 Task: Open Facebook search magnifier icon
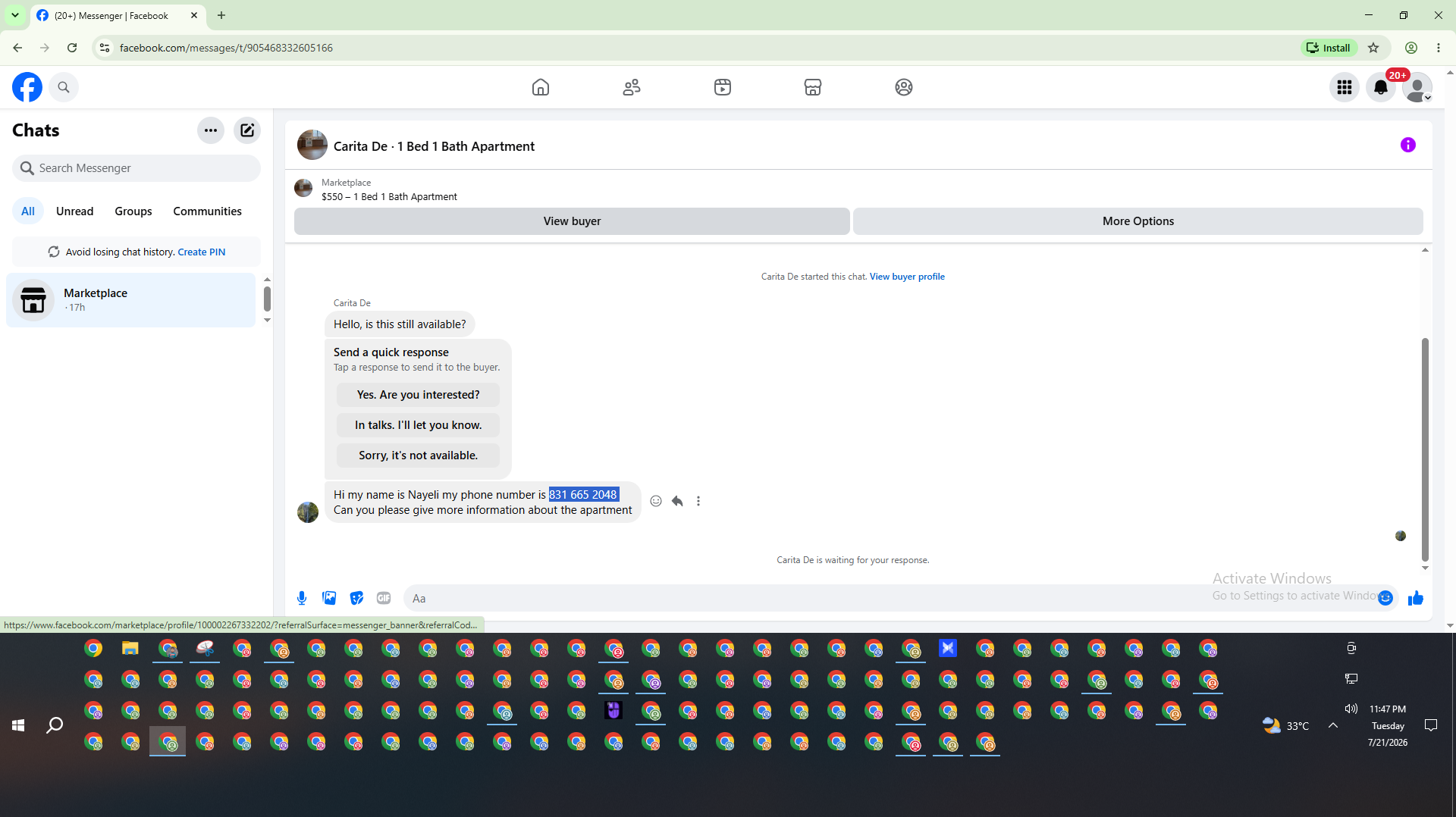coord(64,87)
